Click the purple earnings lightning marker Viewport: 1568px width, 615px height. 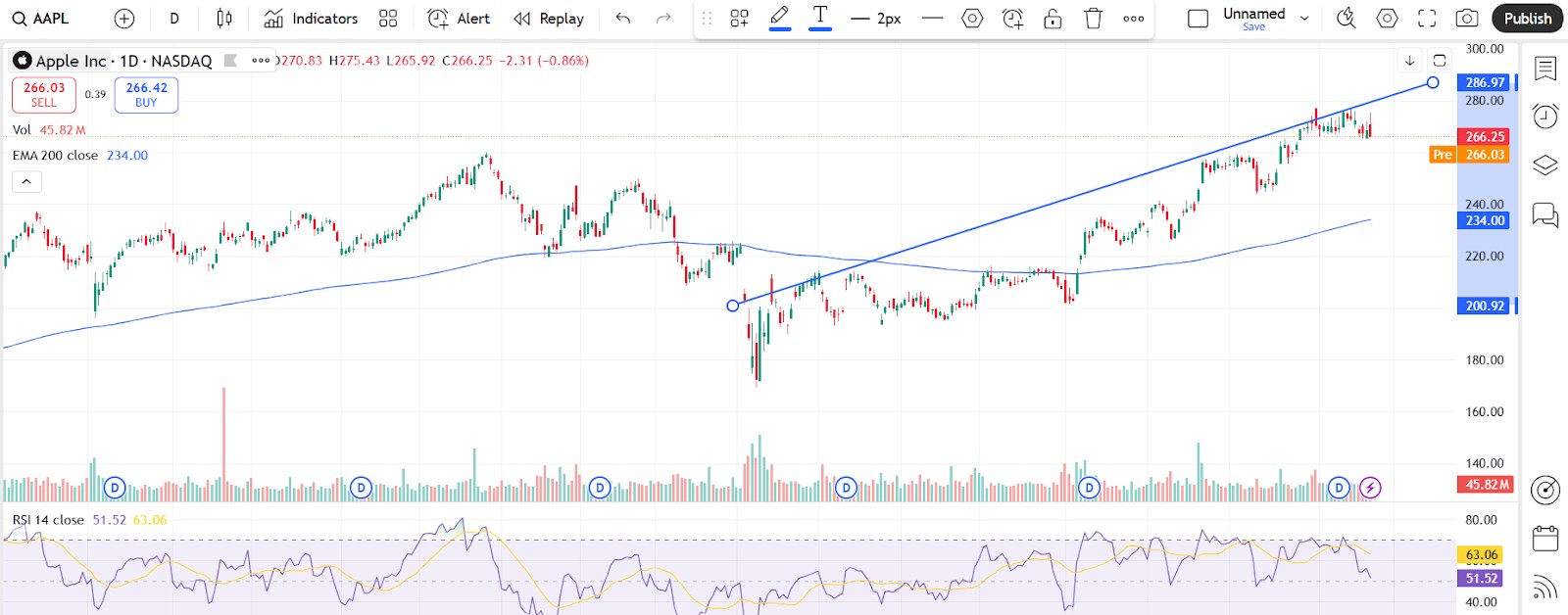point(1370,488)
